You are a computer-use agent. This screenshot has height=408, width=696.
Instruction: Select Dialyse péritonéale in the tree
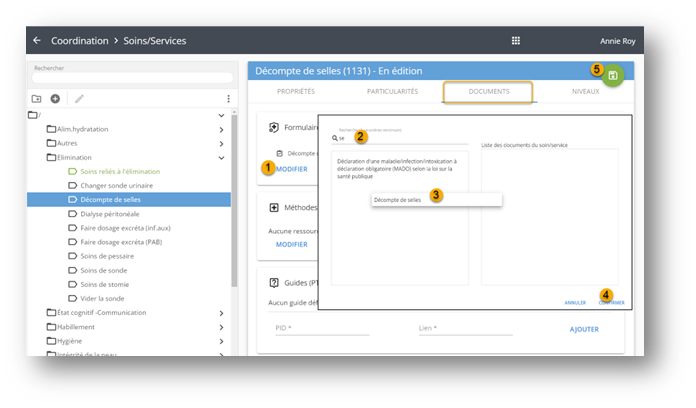[x=108, y=214]
